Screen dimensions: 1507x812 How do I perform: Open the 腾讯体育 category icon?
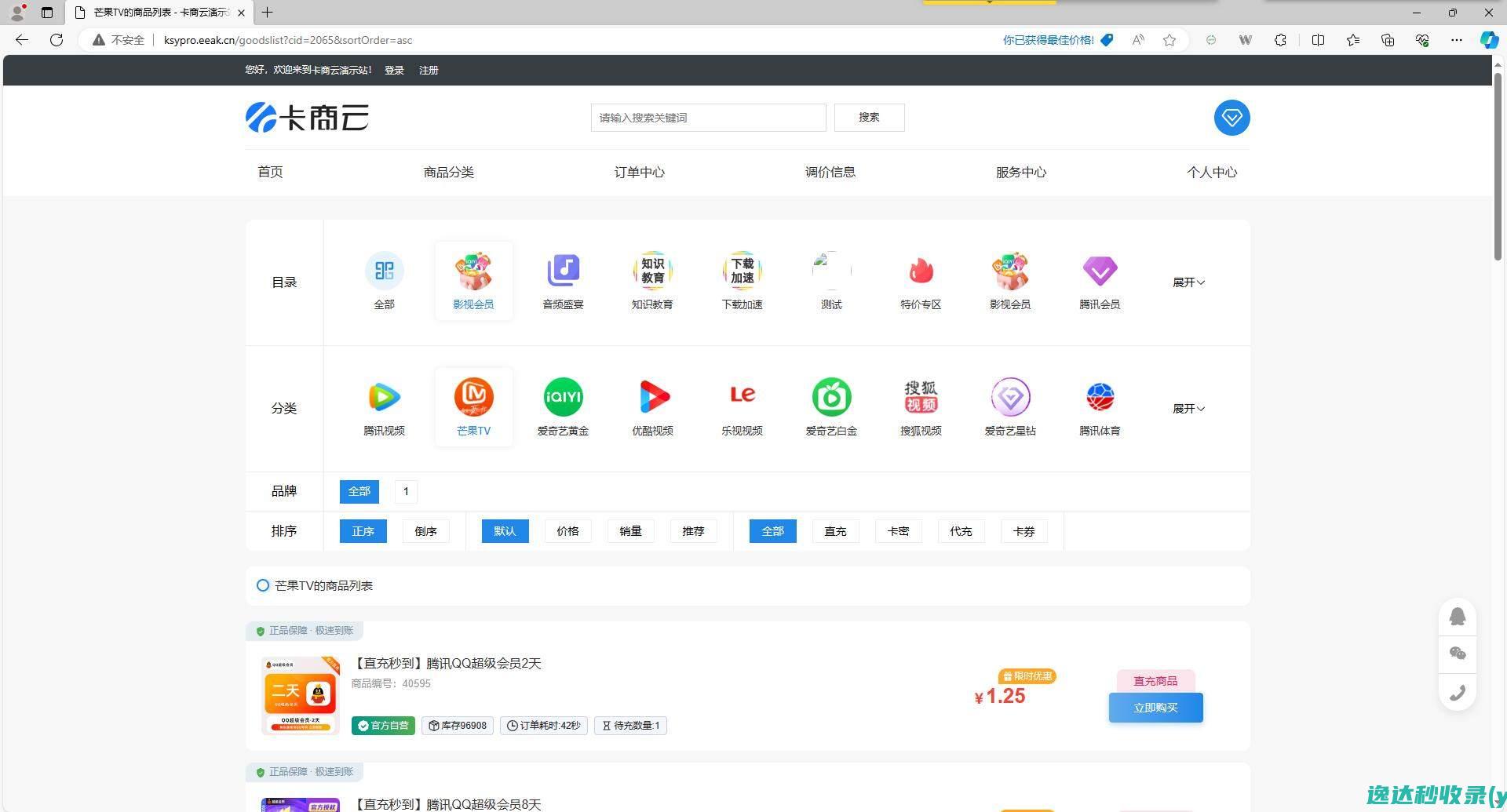(x=1100, y=397)
